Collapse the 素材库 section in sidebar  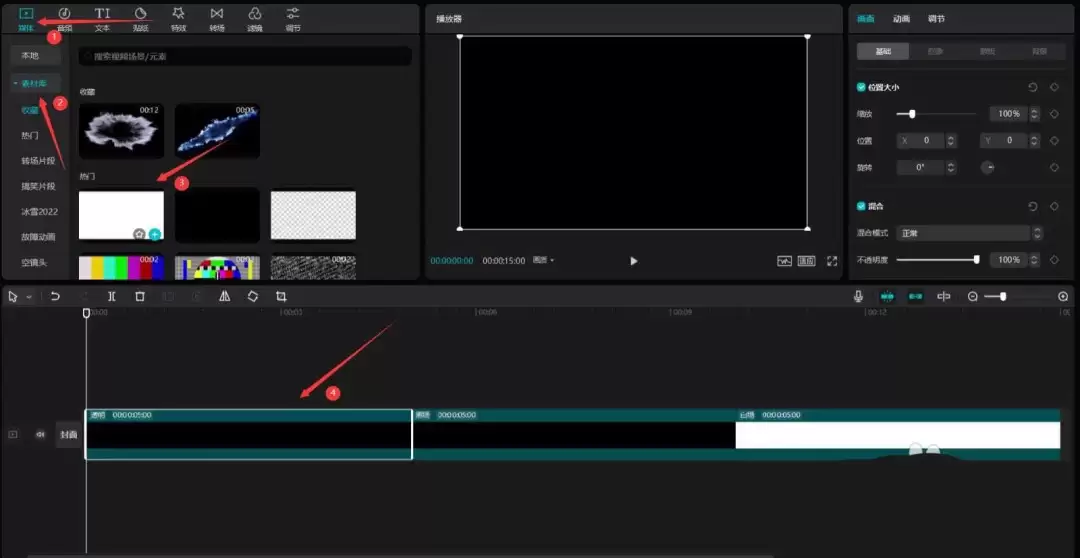tap(36, 83)
